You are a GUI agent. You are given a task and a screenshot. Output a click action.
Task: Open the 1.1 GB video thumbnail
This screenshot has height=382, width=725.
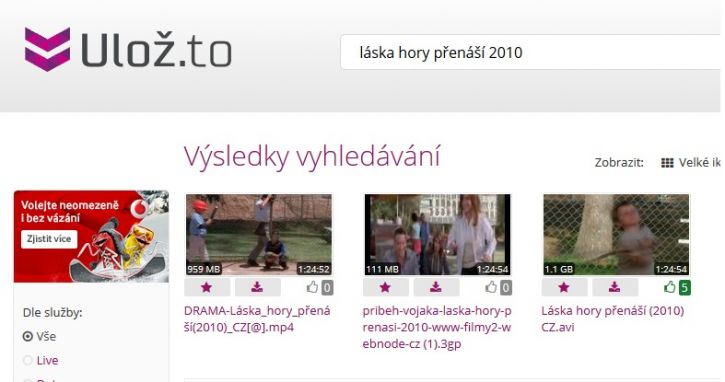coord(616,234)
